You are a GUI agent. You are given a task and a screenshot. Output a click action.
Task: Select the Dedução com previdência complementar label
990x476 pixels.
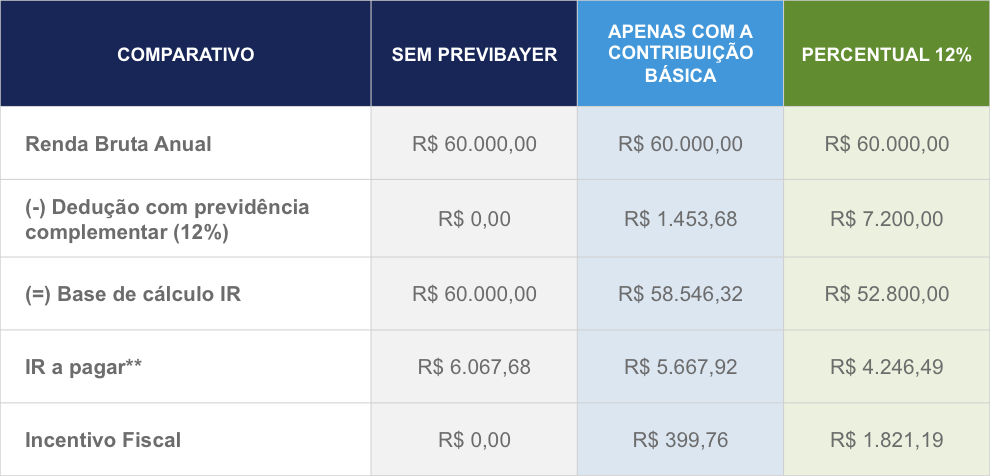[x=167, y=219]
